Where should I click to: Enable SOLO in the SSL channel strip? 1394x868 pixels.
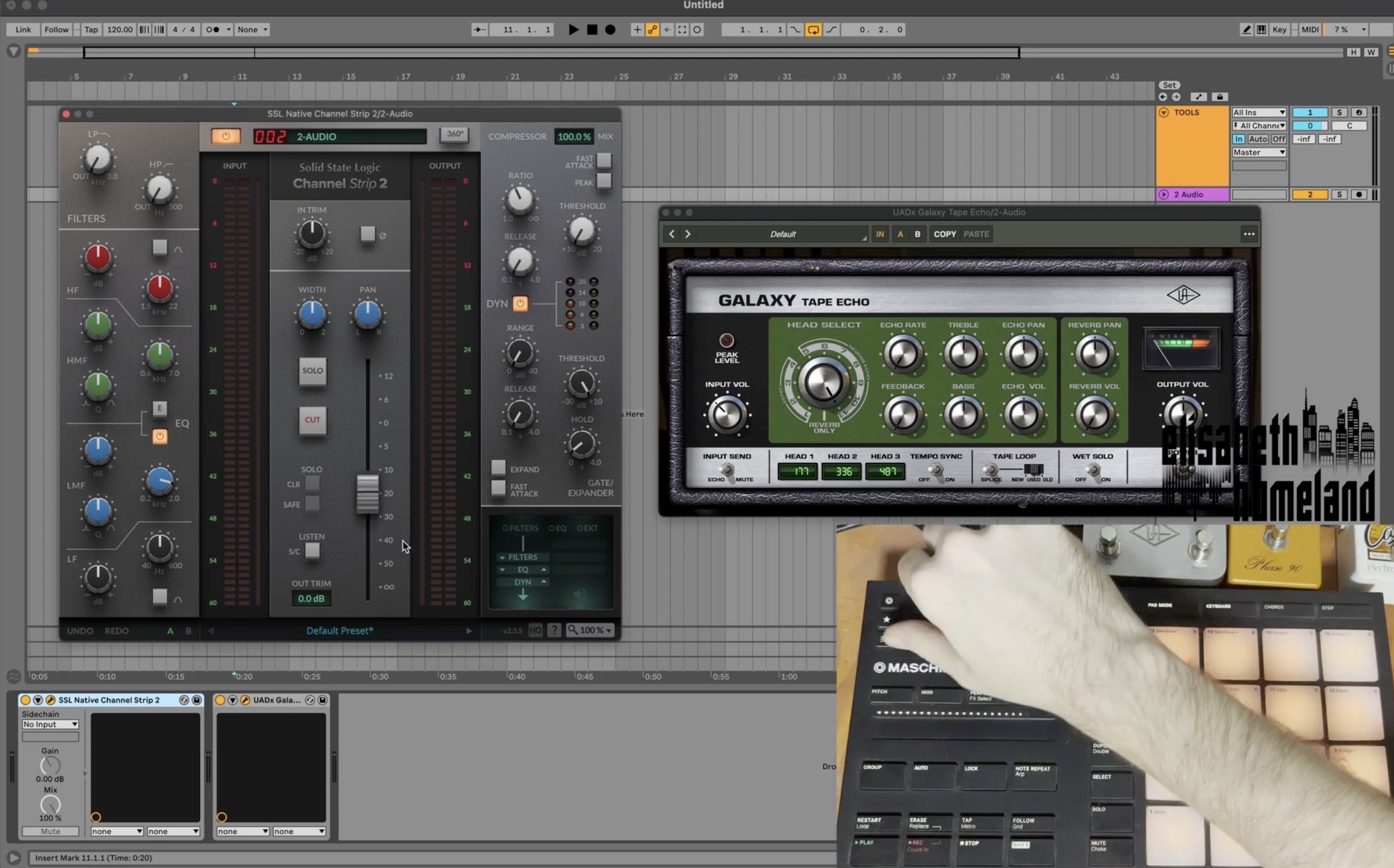(x=312, y=371)
